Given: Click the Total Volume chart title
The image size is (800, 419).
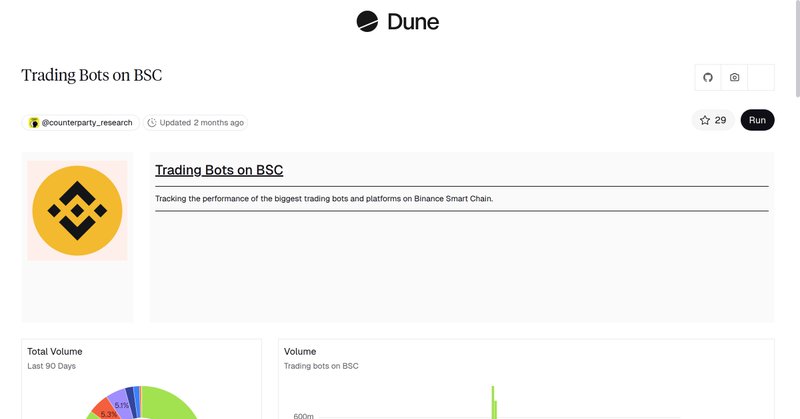Looking at the screenshot, I should (x=55, y=352).
